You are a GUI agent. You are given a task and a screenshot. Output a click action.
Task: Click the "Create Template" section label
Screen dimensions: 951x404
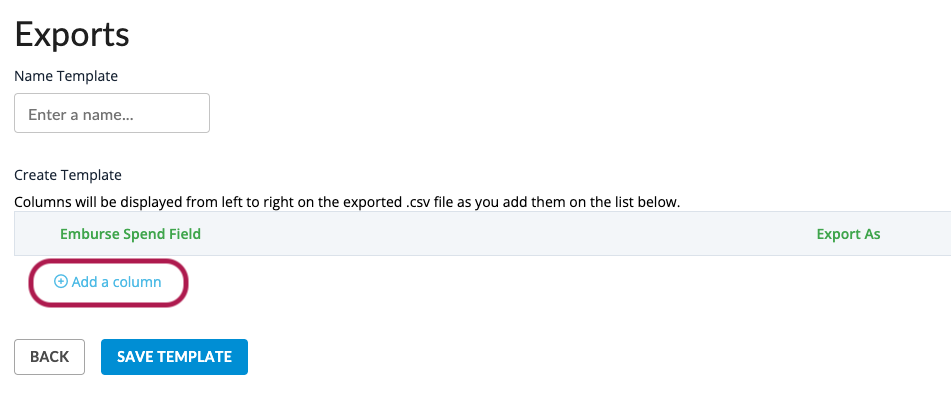(68, 175)
